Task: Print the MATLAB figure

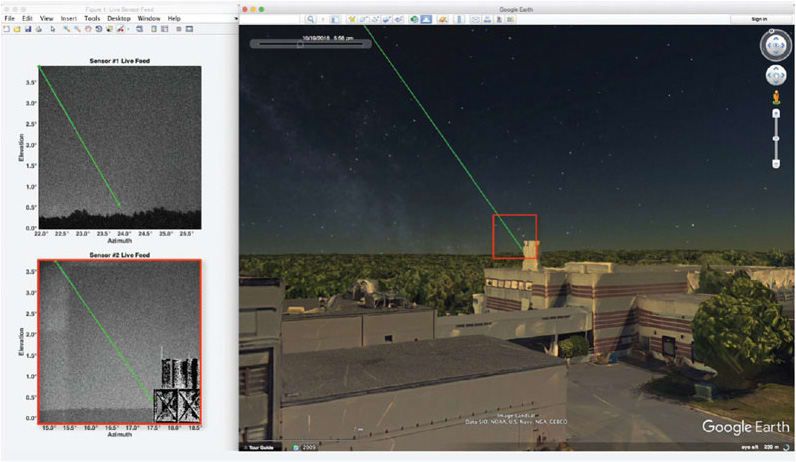Action: point(39,29)
